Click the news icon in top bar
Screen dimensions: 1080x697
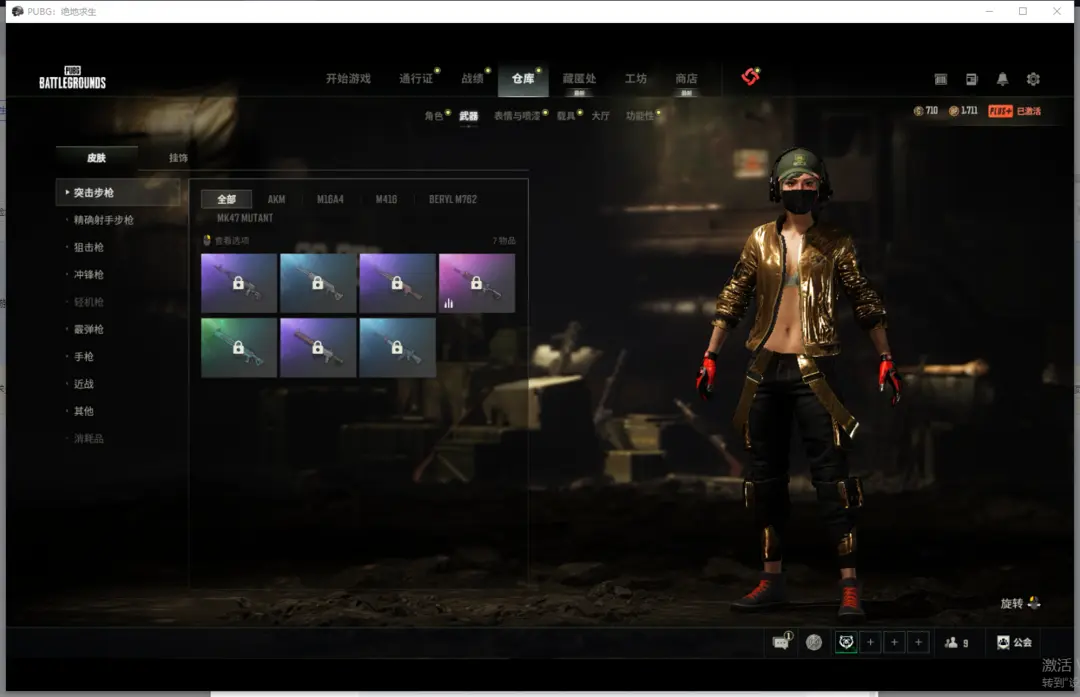pyautogui.click(x=970, y=79)
